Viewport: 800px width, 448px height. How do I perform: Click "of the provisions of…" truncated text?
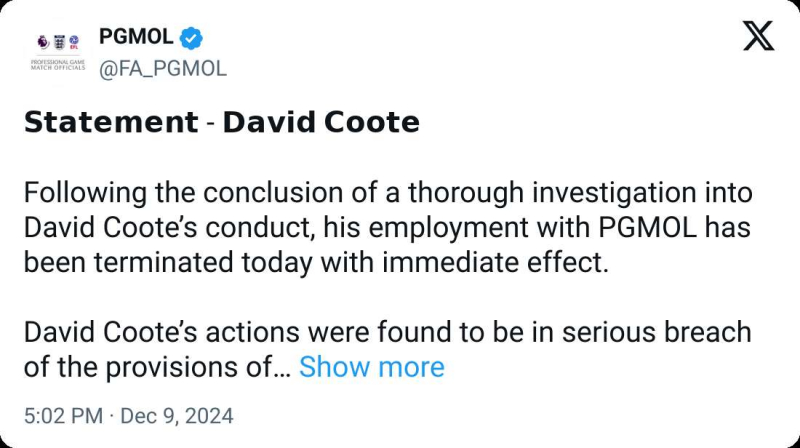[x=156, y=367]
